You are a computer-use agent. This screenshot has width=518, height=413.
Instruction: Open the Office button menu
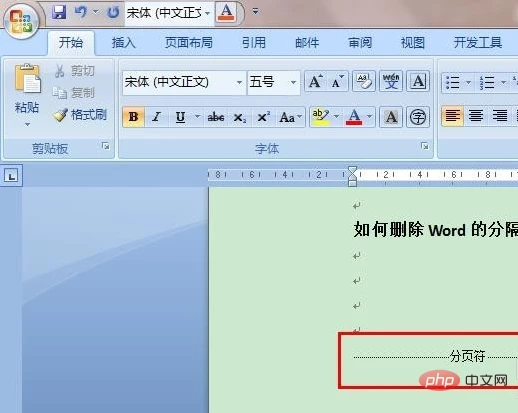(21, 21)
